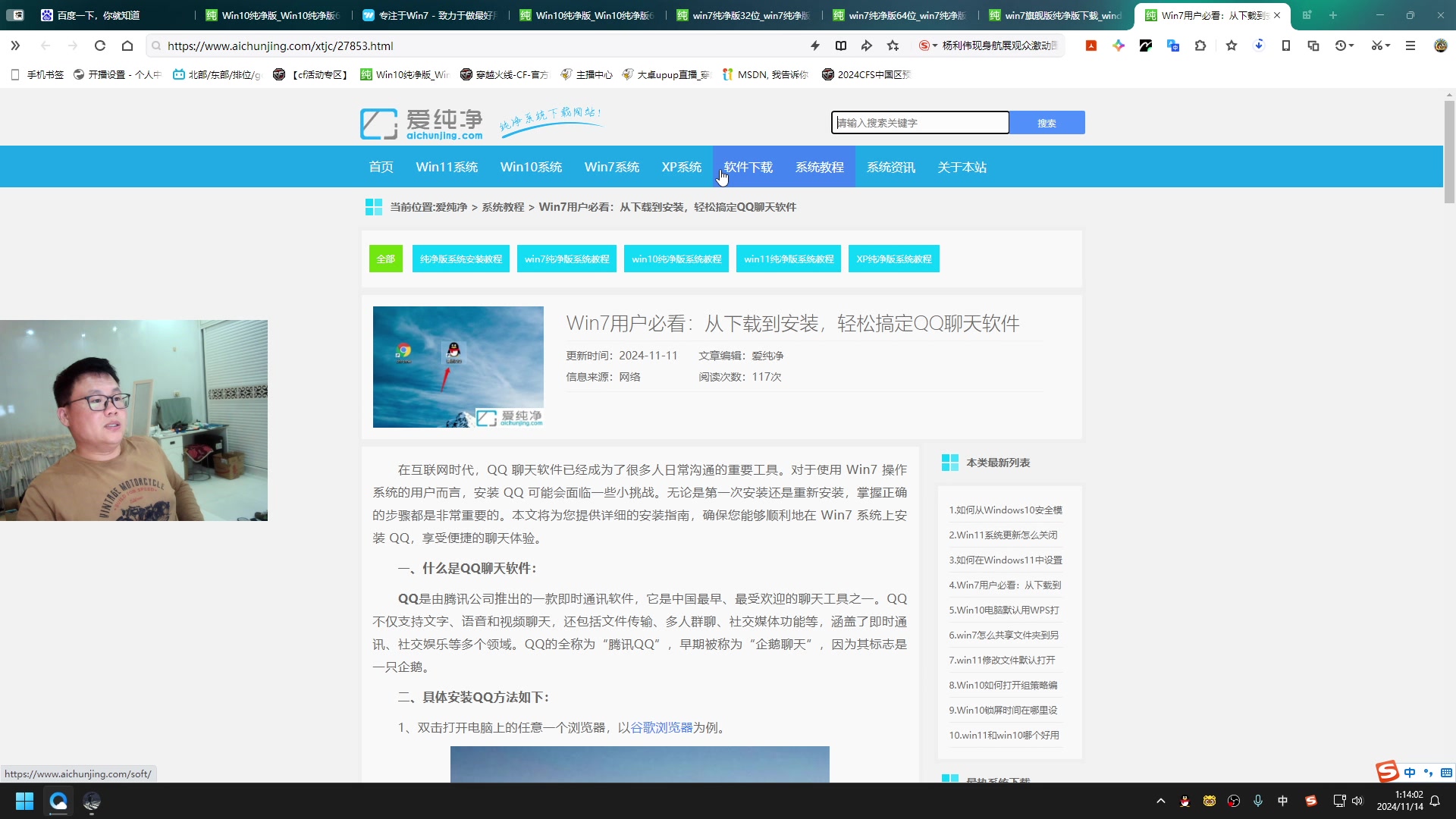The image size is (1456, 819).
Task: Open a new tab with the plus button
Action: [1333, 15]
